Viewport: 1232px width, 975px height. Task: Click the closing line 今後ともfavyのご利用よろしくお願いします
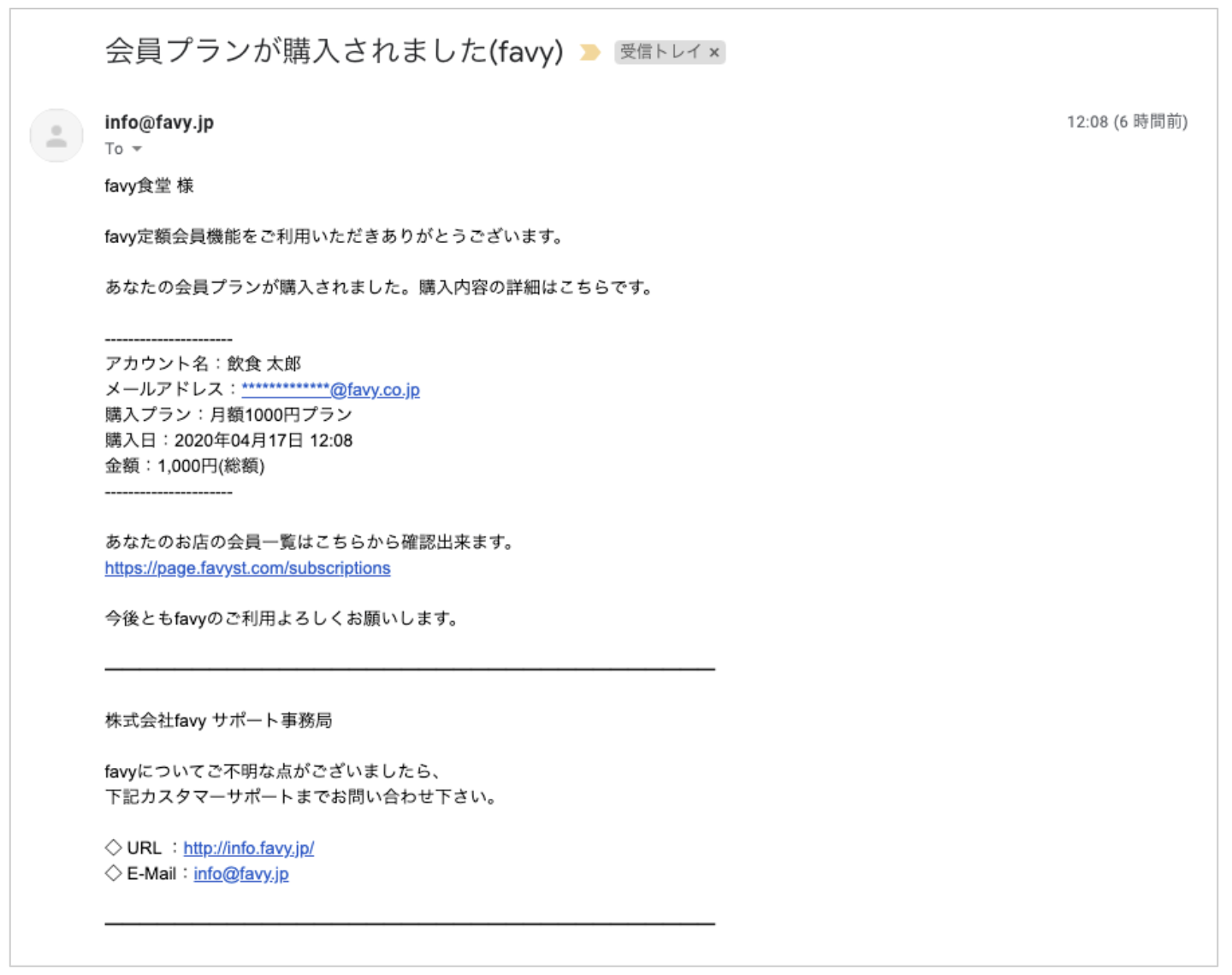click(x=281, y=618)
